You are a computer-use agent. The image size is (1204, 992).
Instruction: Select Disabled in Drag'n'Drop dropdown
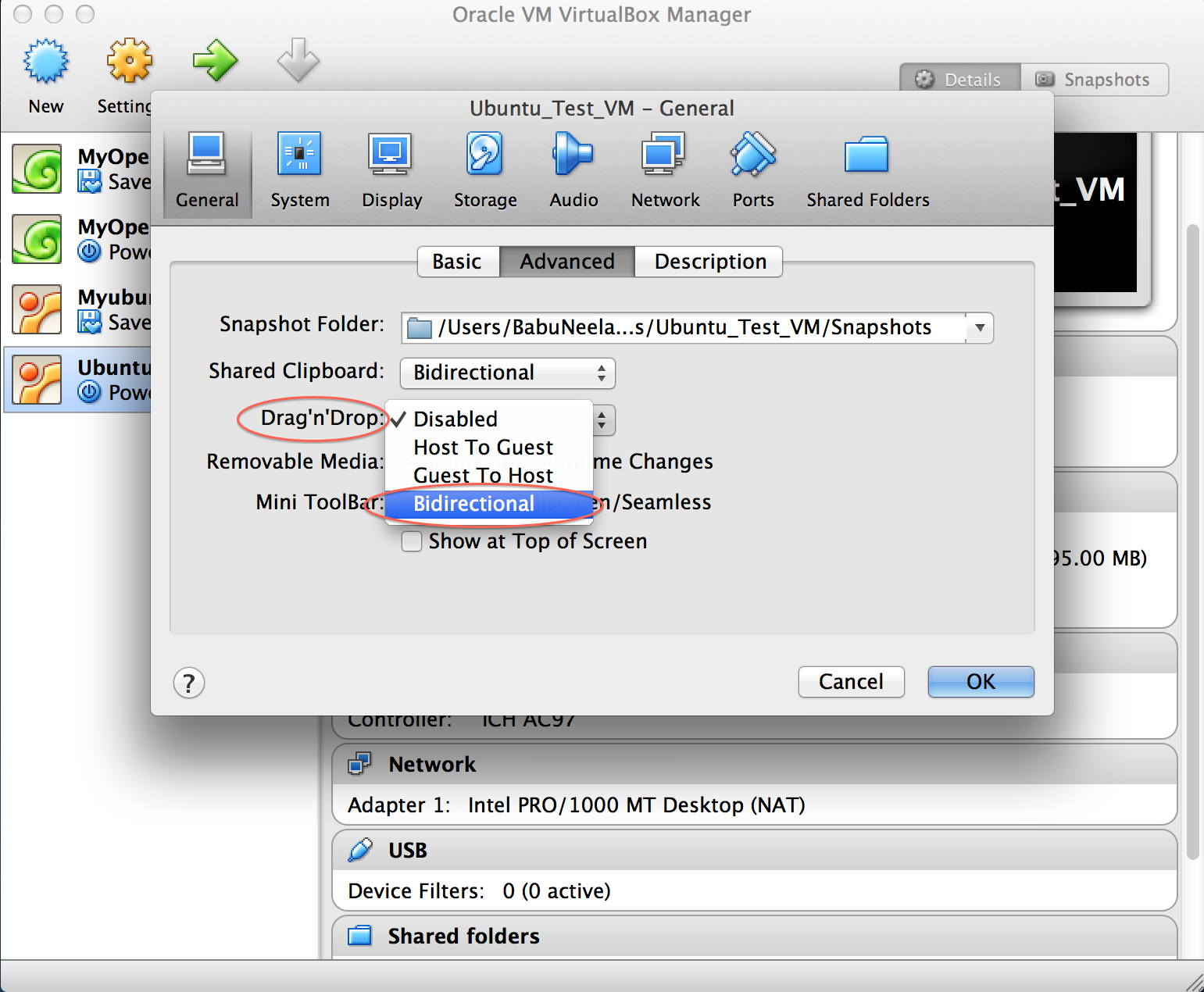click(454, 419)
